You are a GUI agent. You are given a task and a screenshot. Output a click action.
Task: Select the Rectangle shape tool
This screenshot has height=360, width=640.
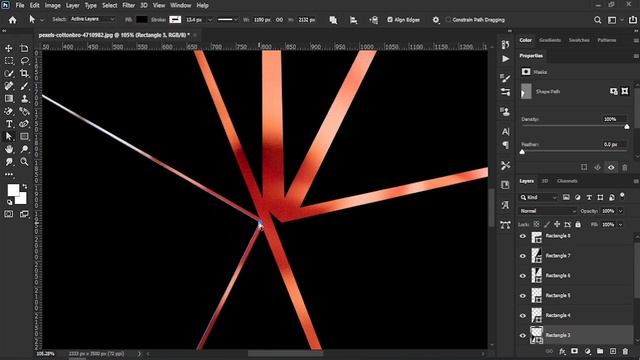(x=24, y=137)
